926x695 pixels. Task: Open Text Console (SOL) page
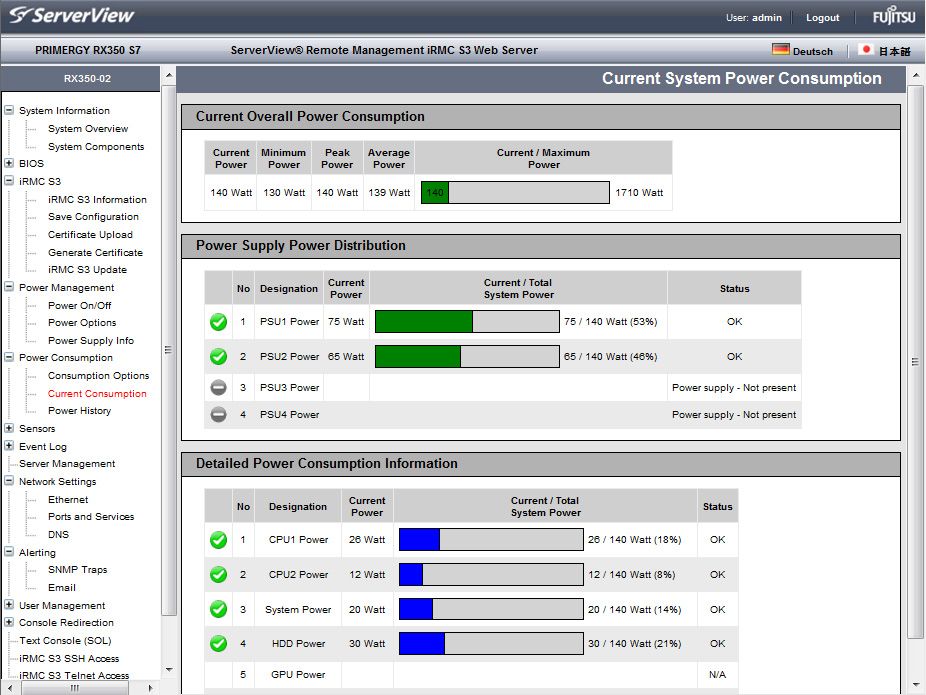[65, 640]
